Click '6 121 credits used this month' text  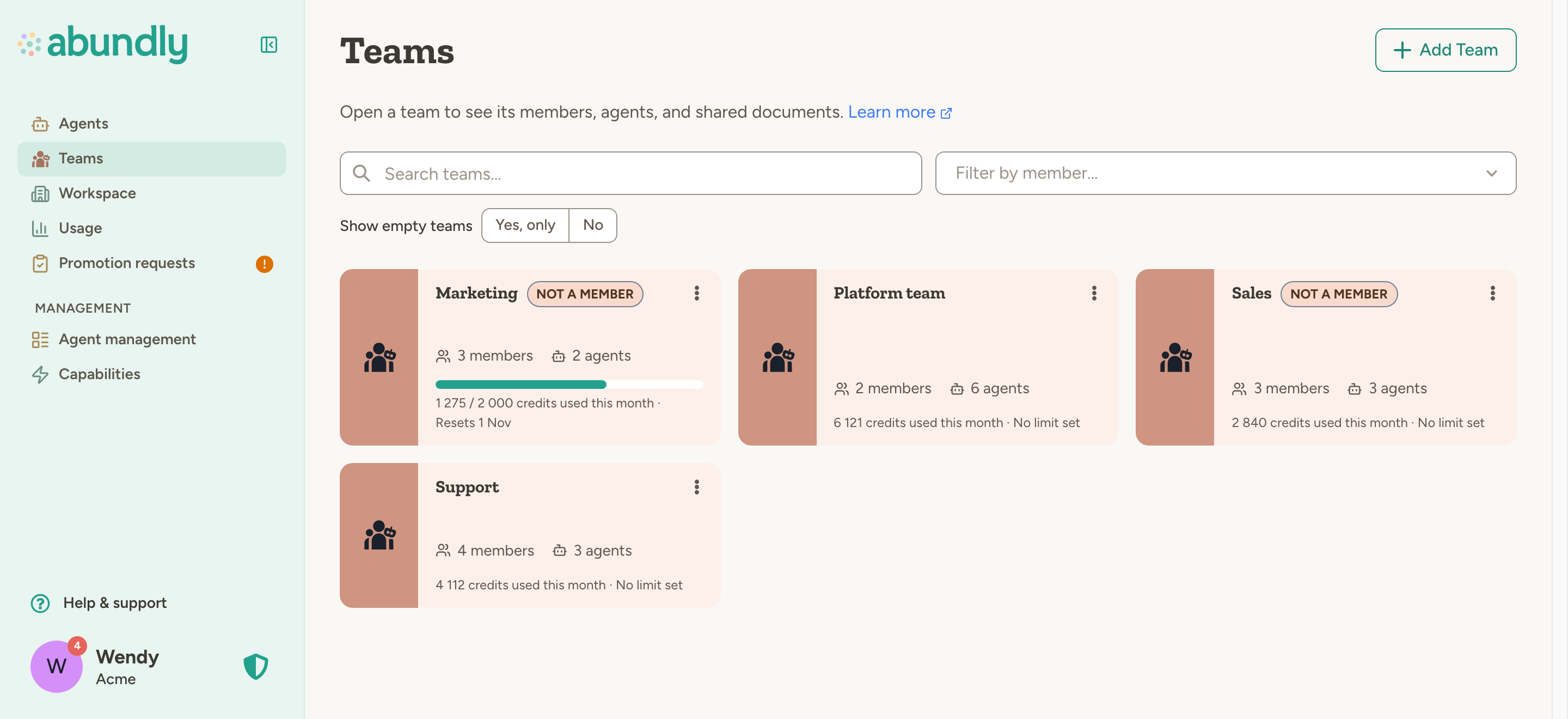[x=917, y=423]
